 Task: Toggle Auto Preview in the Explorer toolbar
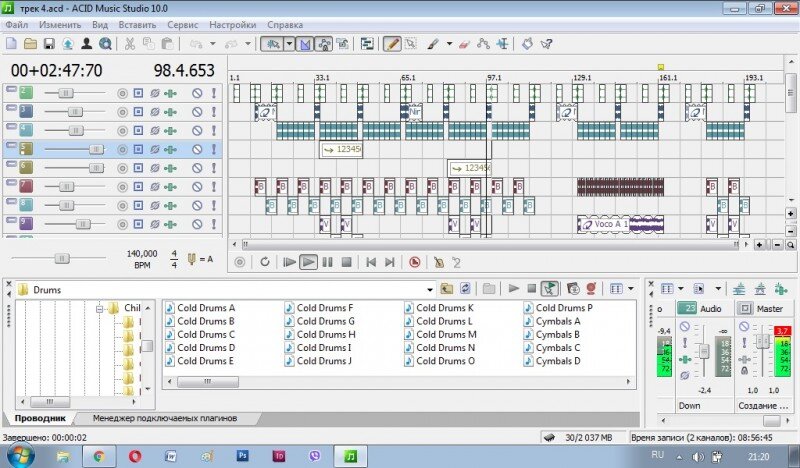point(549,289)
